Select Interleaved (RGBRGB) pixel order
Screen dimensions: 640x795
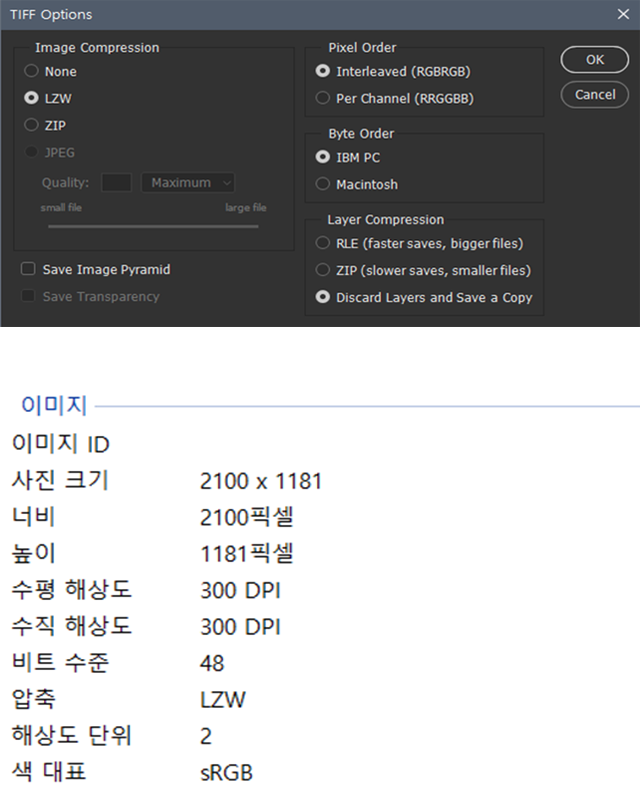(x=323, y=71)
